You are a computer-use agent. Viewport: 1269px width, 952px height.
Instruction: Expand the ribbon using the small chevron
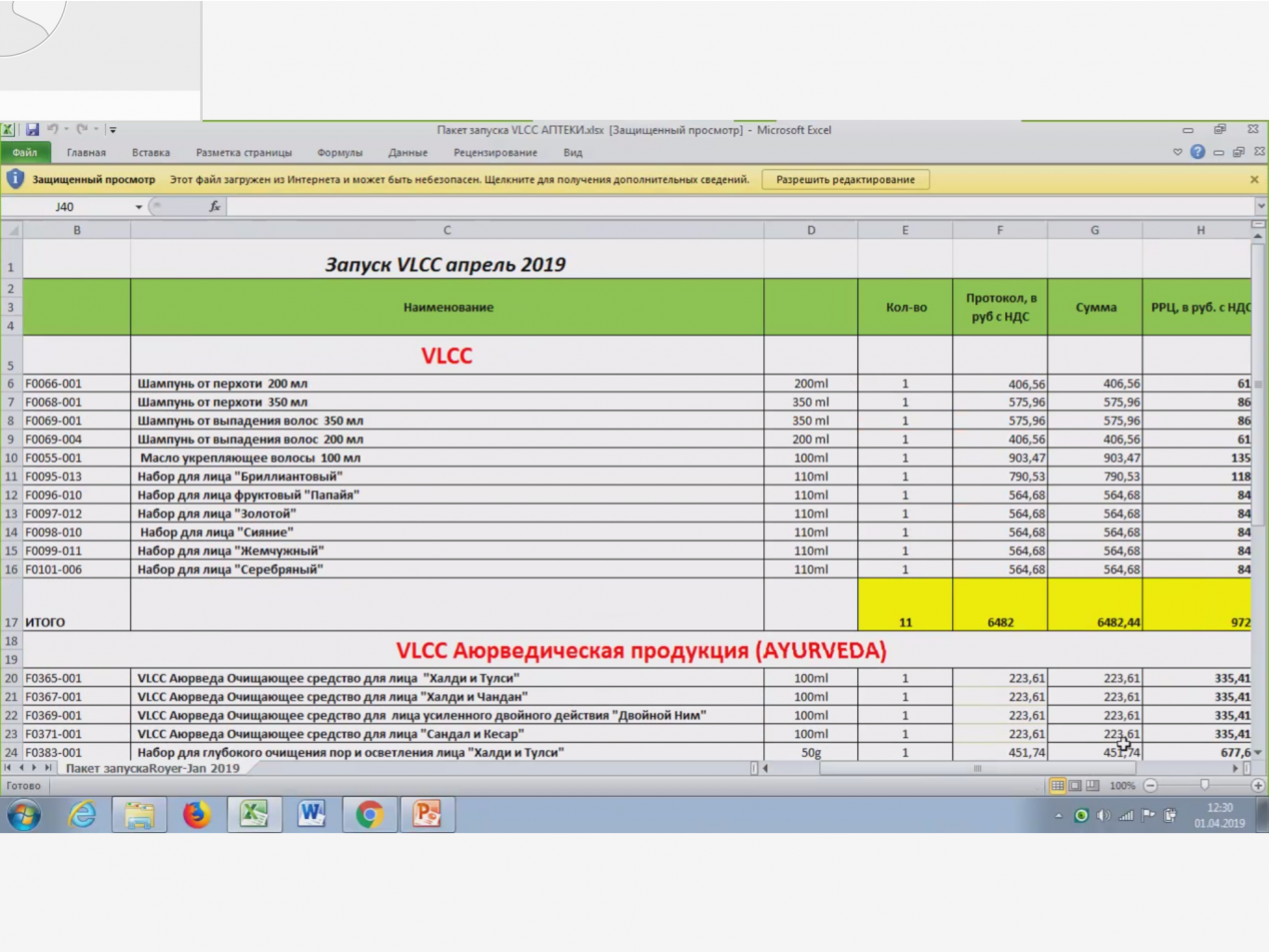click(1178, 152)
